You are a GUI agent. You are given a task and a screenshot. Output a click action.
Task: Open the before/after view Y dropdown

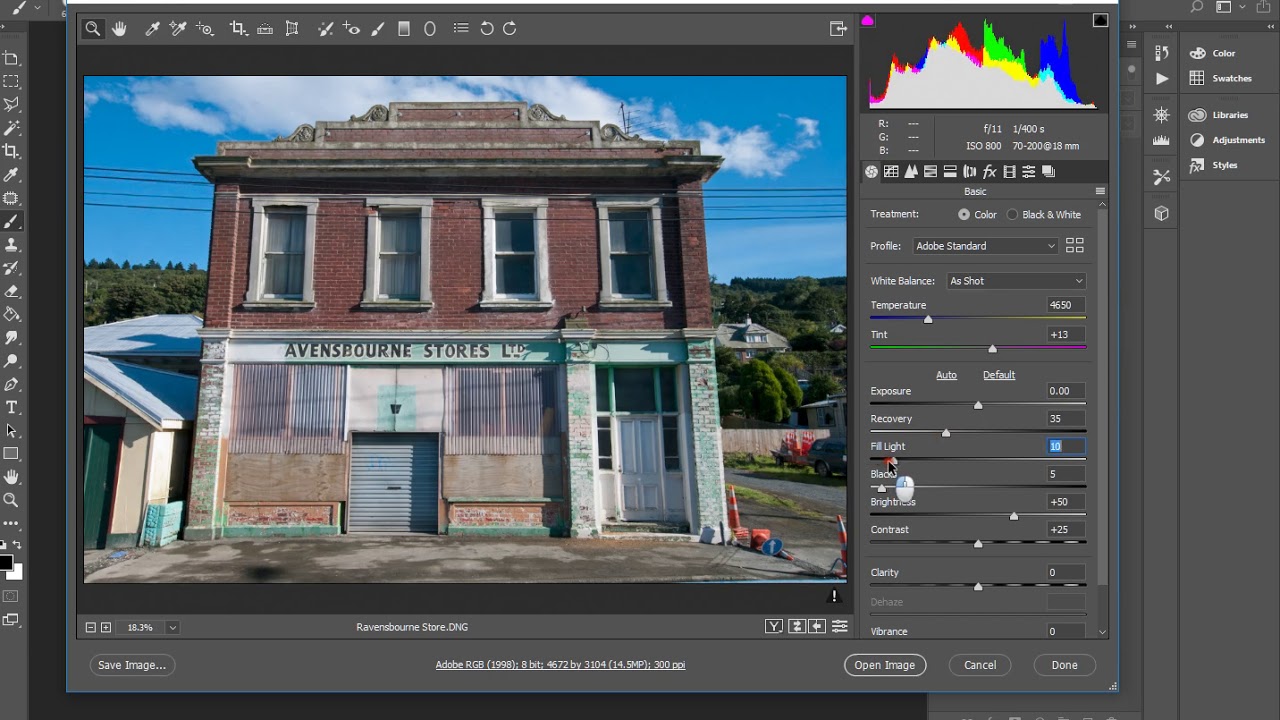click(x=774, y=626)
